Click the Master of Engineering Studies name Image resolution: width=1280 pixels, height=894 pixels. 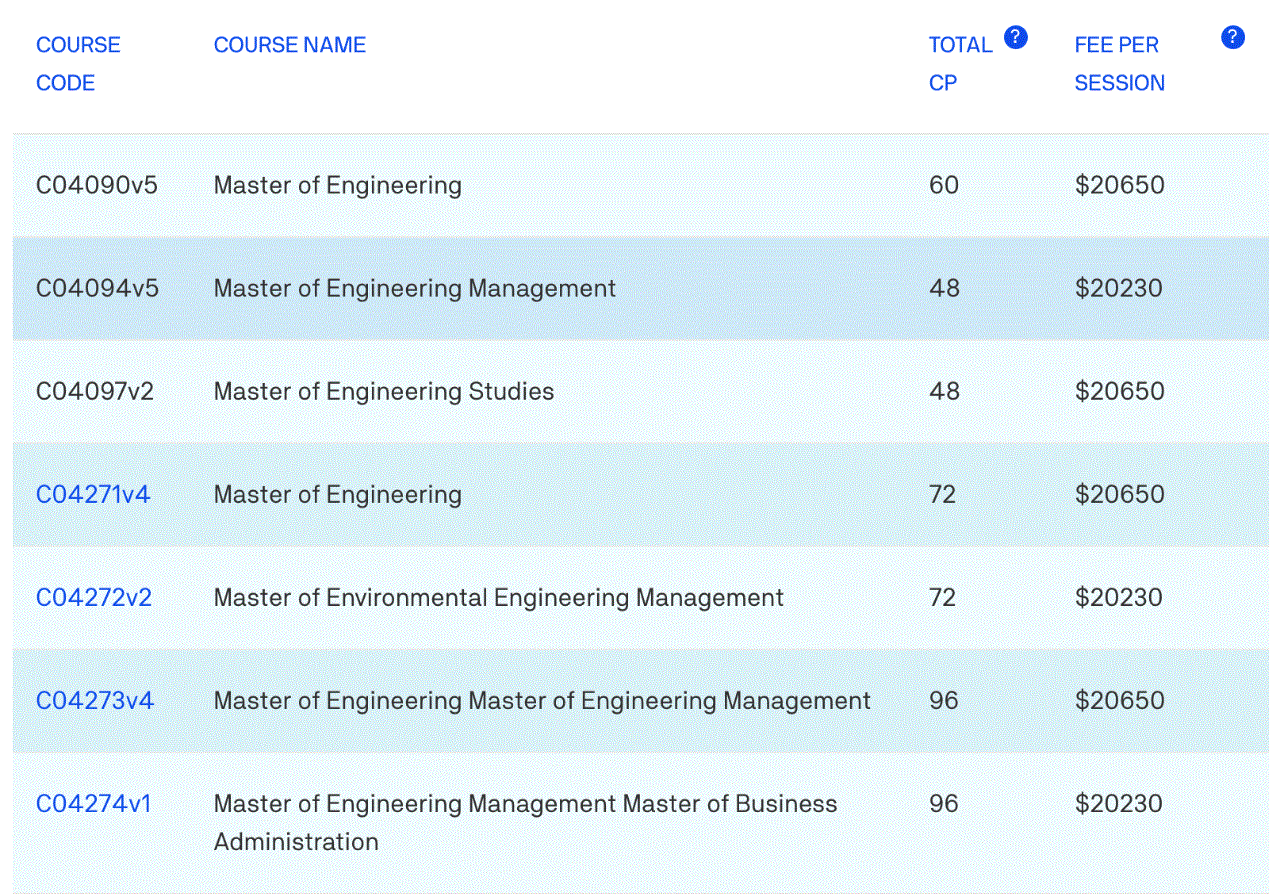pos(384,391)
